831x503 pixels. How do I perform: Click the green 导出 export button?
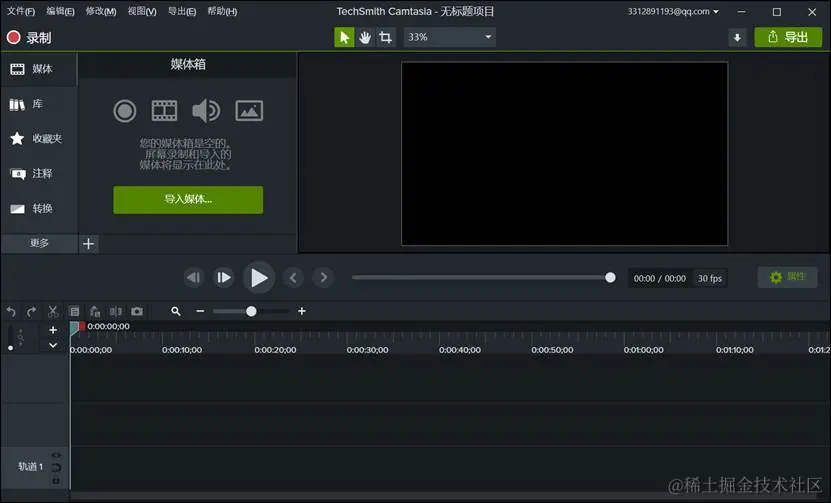click(788, 37)
